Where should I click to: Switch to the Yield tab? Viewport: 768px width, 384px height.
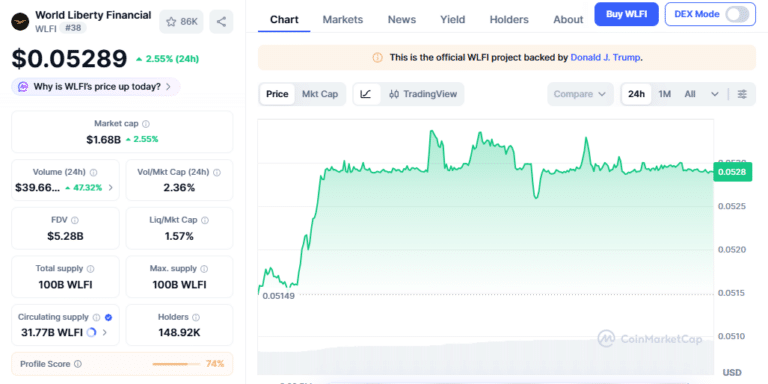point(453,20)
